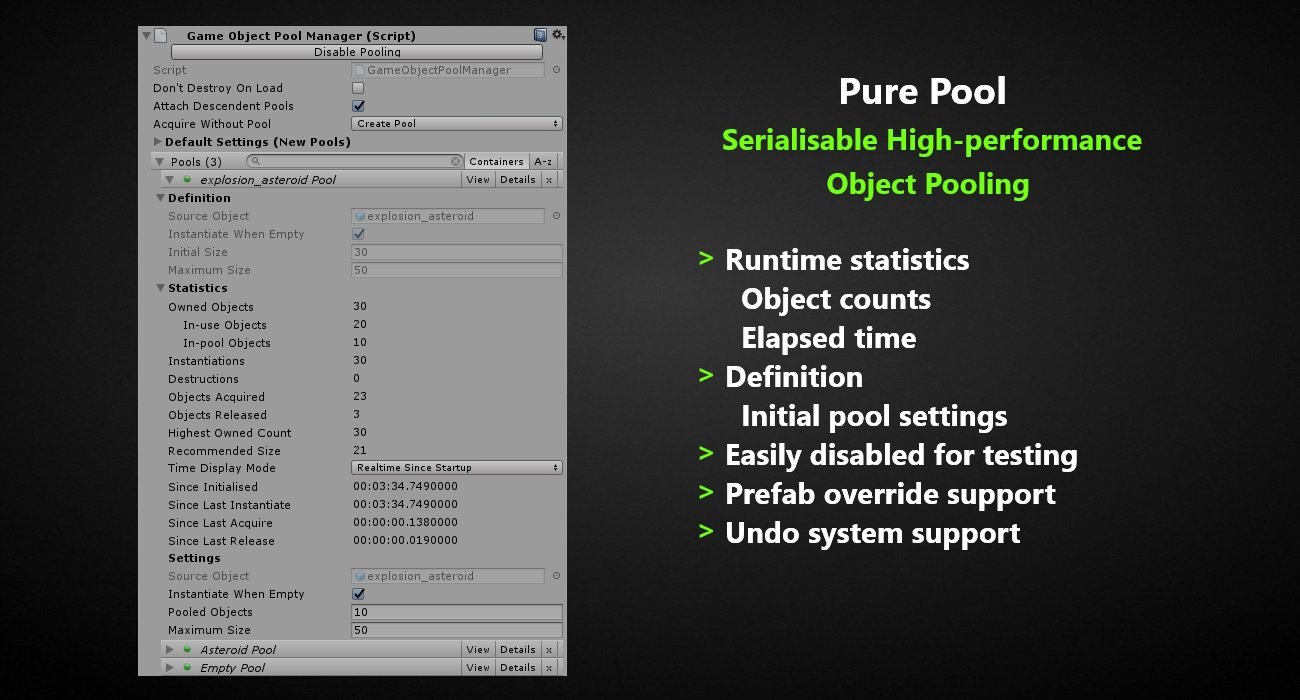The height and width of the screenshot is (700, 1300).
Task: Click the search magnifier icon in Pools
Action: 256,161
